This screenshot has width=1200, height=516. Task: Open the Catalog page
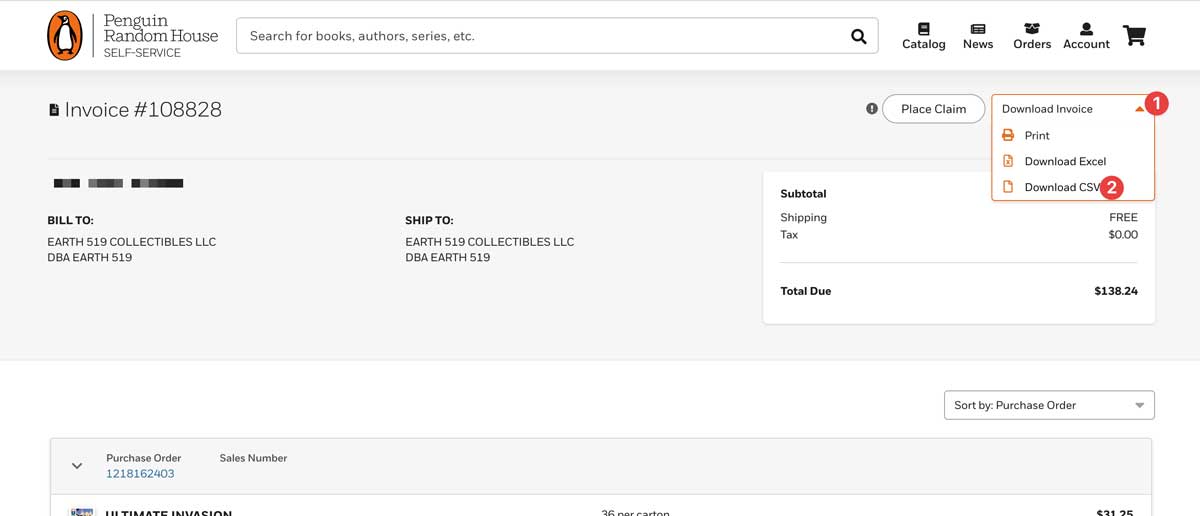pos(923,36)
